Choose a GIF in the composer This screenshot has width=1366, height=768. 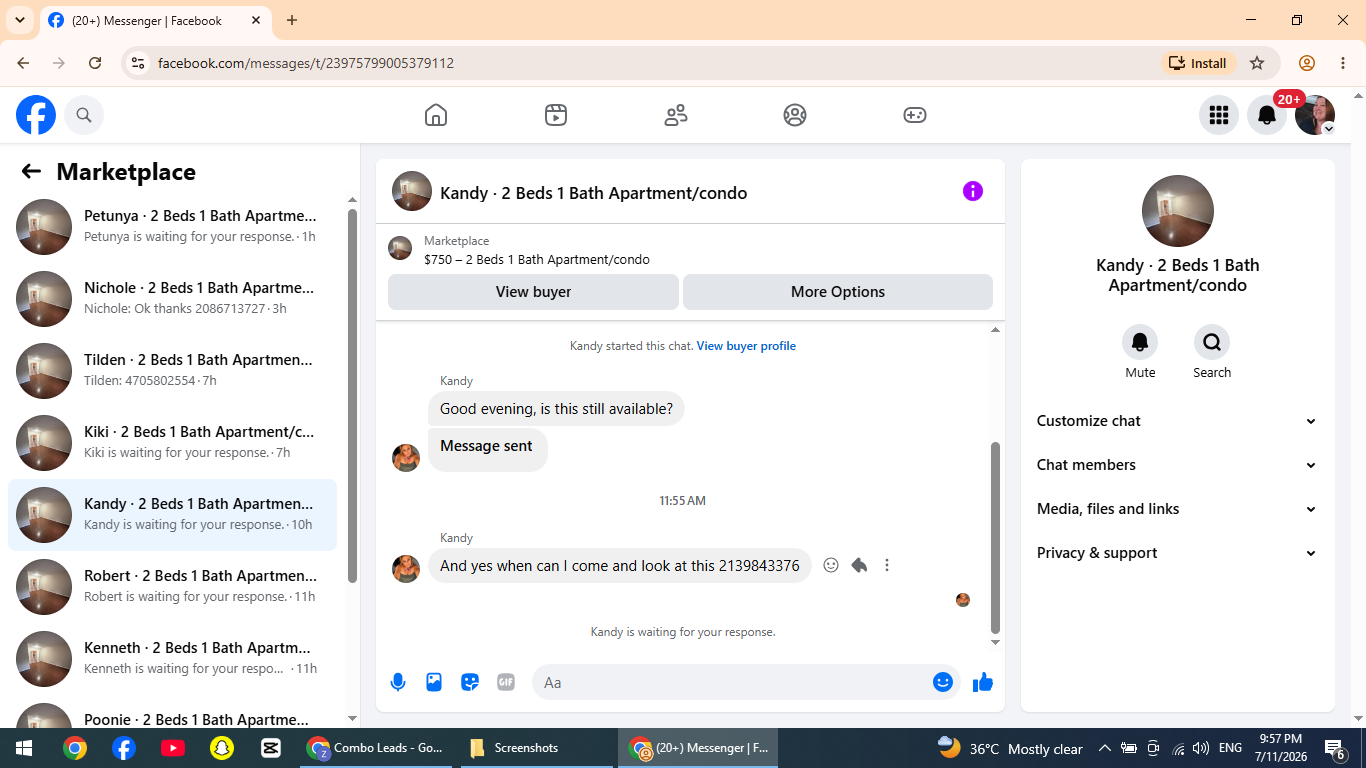(506, 682)
